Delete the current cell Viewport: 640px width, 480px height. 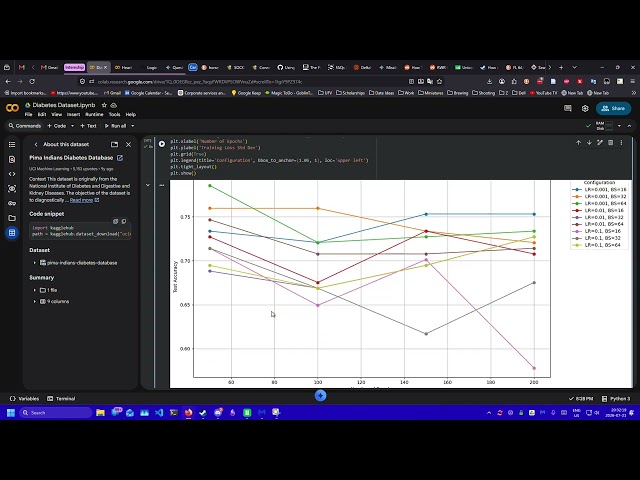611,142
